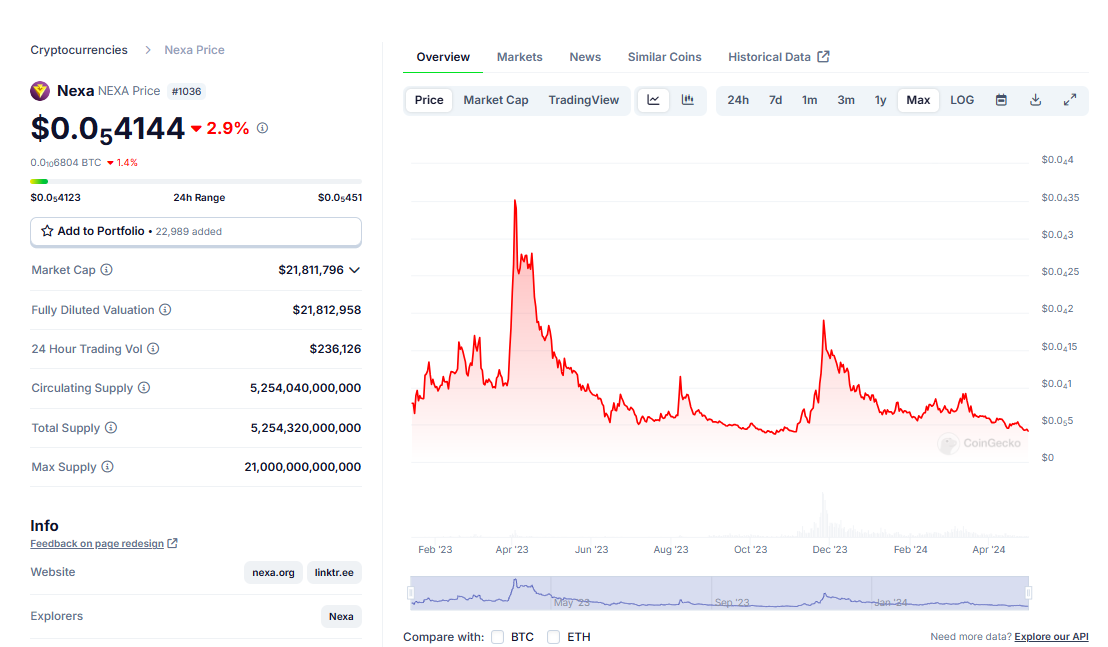Screen dimensions: 1108x647
Task: Open Feedback on page redesign link
Action: (x=97, y=544)
